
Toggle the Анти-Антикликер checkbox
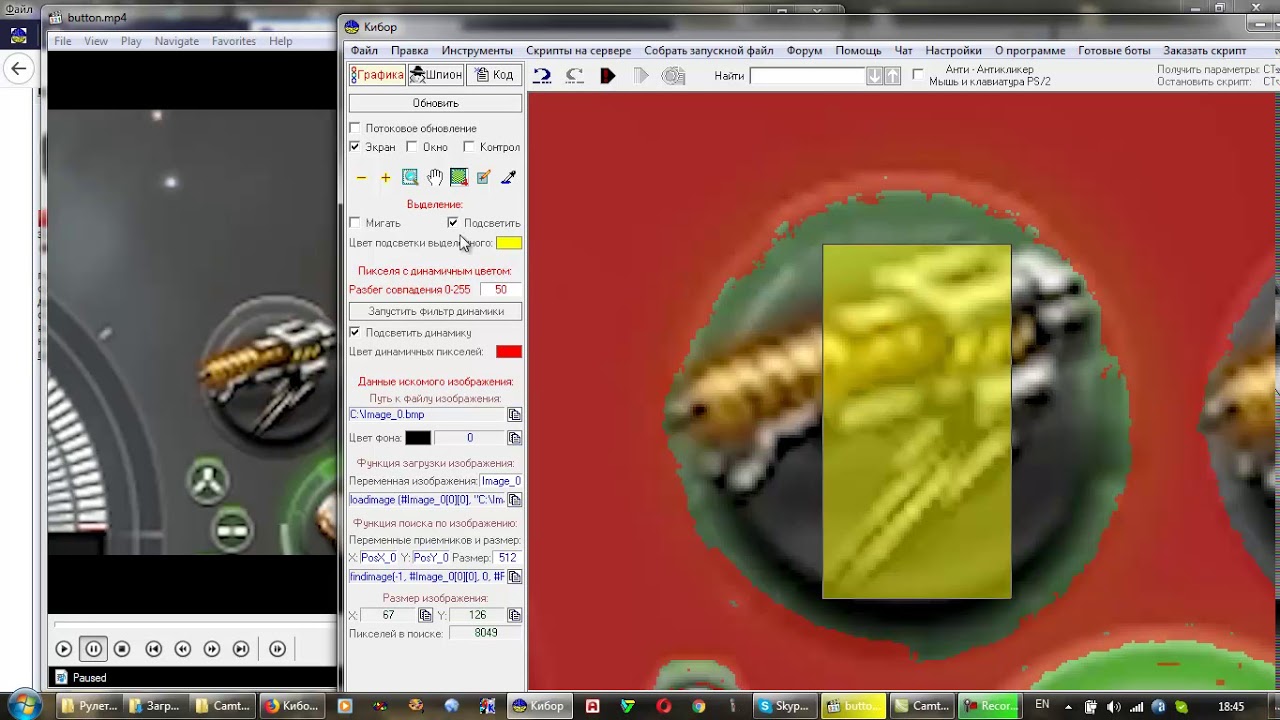918,75
